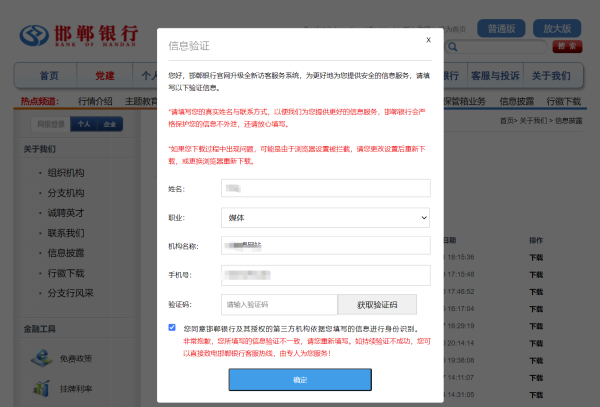Open 组织机构 in the sidebar
This screenshot has height=407, width=600.
point(66,173)
